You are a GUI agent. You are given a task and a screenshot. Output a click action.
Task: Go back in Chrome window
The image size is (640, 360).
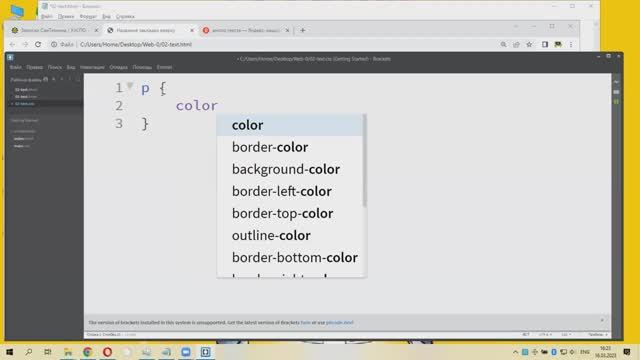pyautogui.click(x=12, y=44)
